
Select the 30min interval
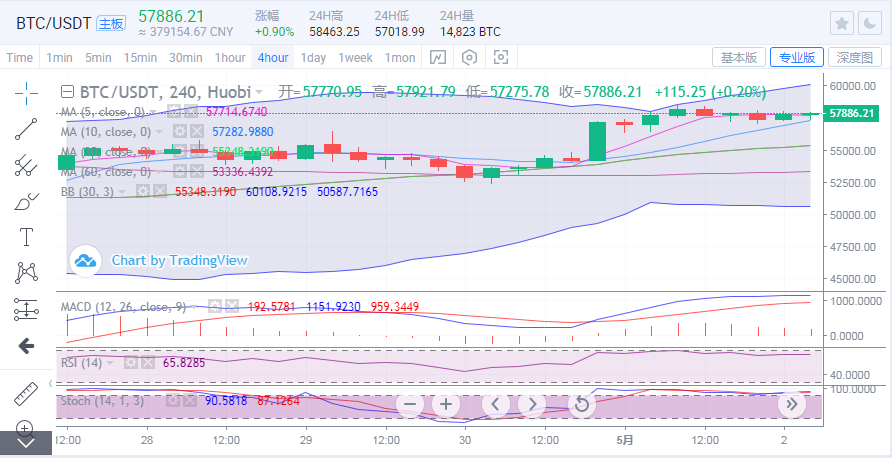point(185,57)
